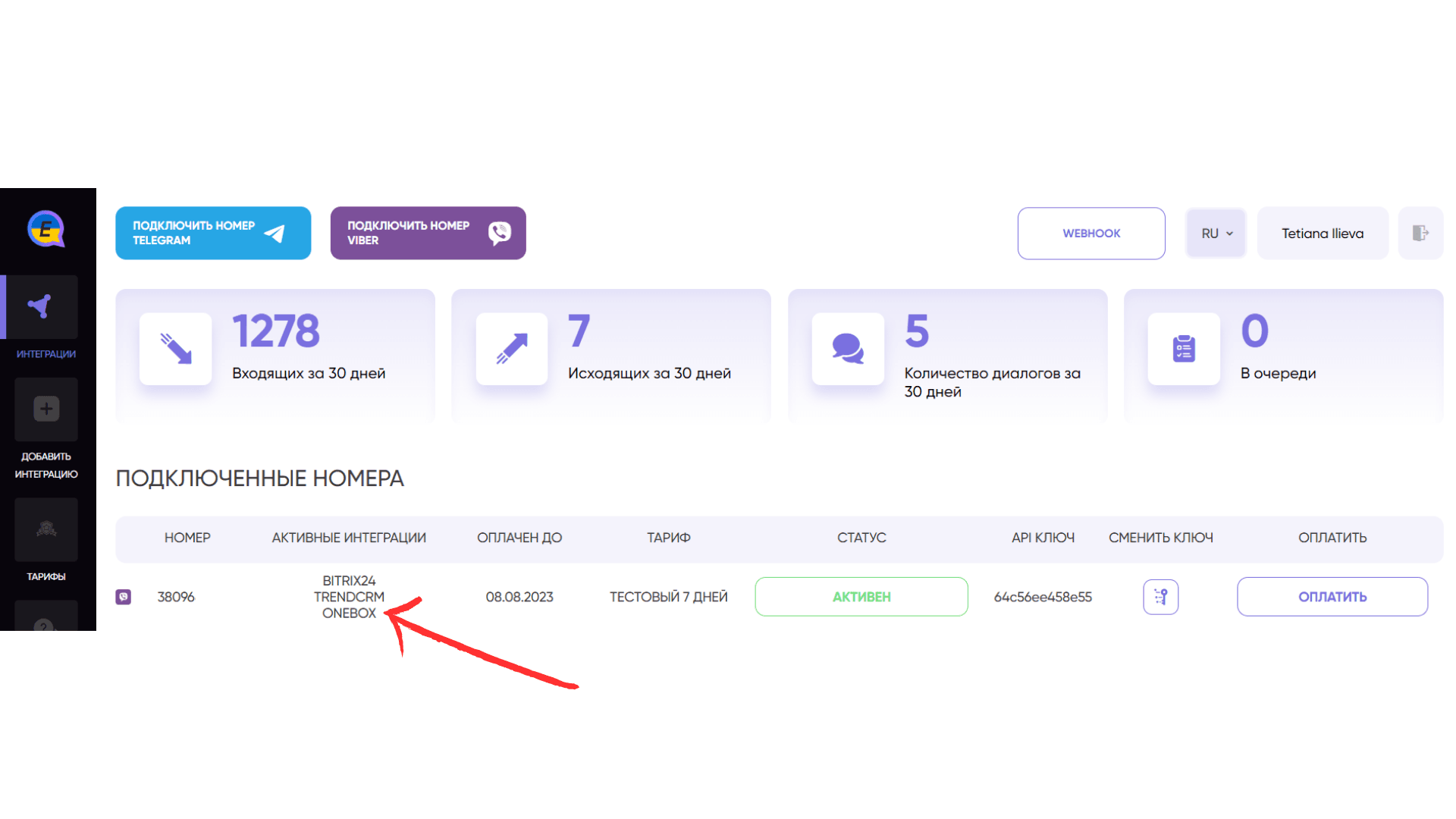Click the Активен status badge
This screenshot has height=819, width=1456.
click(861, 597)
